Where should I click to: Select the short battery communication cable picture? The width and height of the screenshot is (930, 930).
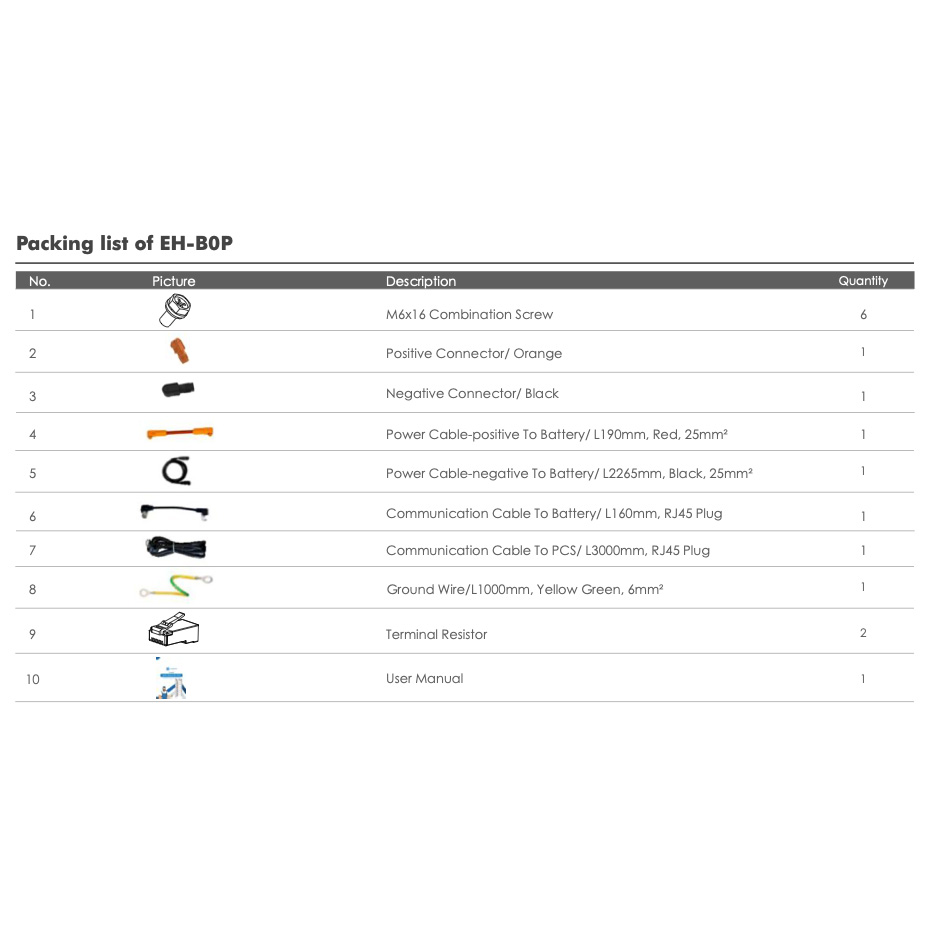[x=174, y=512]
